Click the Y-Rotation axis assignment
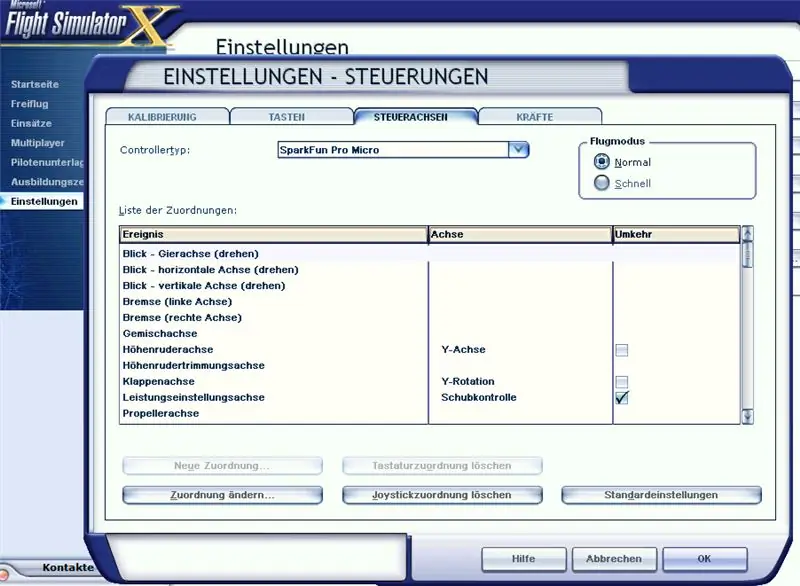 (468, 381)
